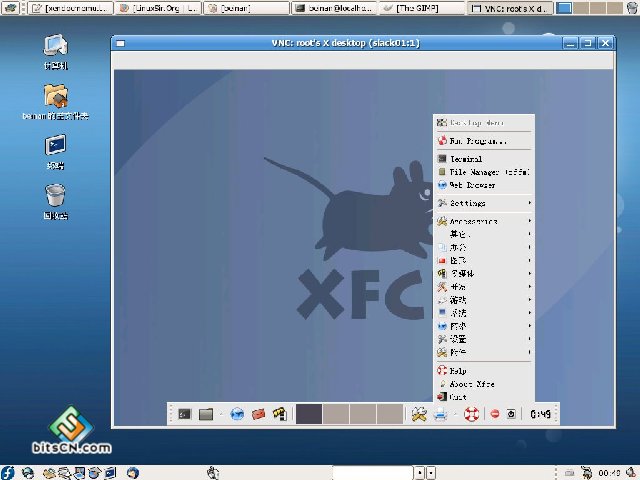Open Xfce settings manager tools icon on panel
640x480 pixels.
pyautogui.click(x=419, y=414)
